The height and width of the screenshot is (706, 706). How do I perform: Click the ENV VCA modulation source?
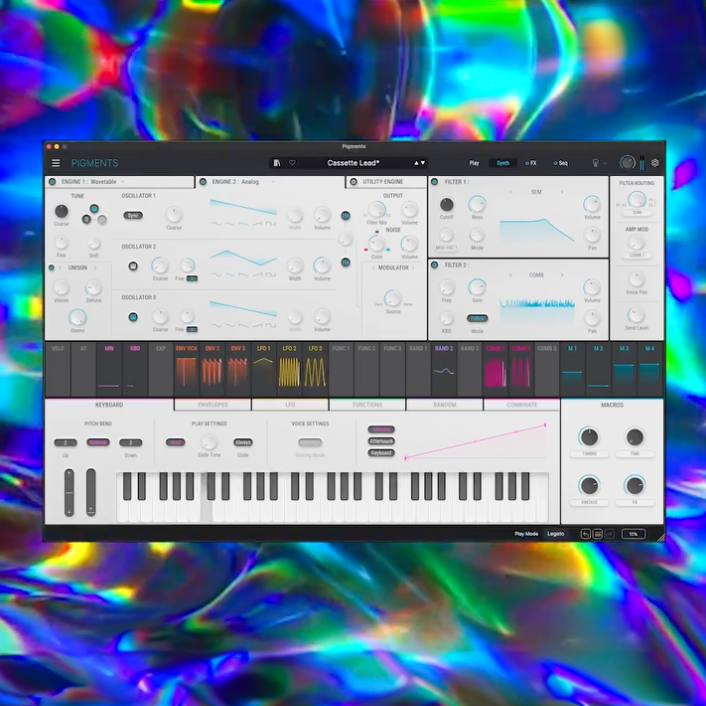(186, 369)
